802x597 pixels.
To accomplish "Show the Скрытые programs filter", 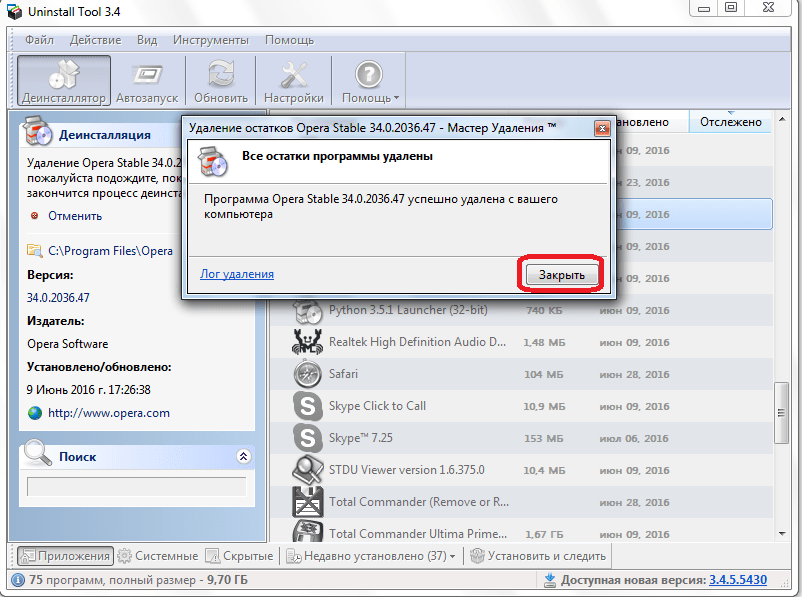I will coord(239,556).
